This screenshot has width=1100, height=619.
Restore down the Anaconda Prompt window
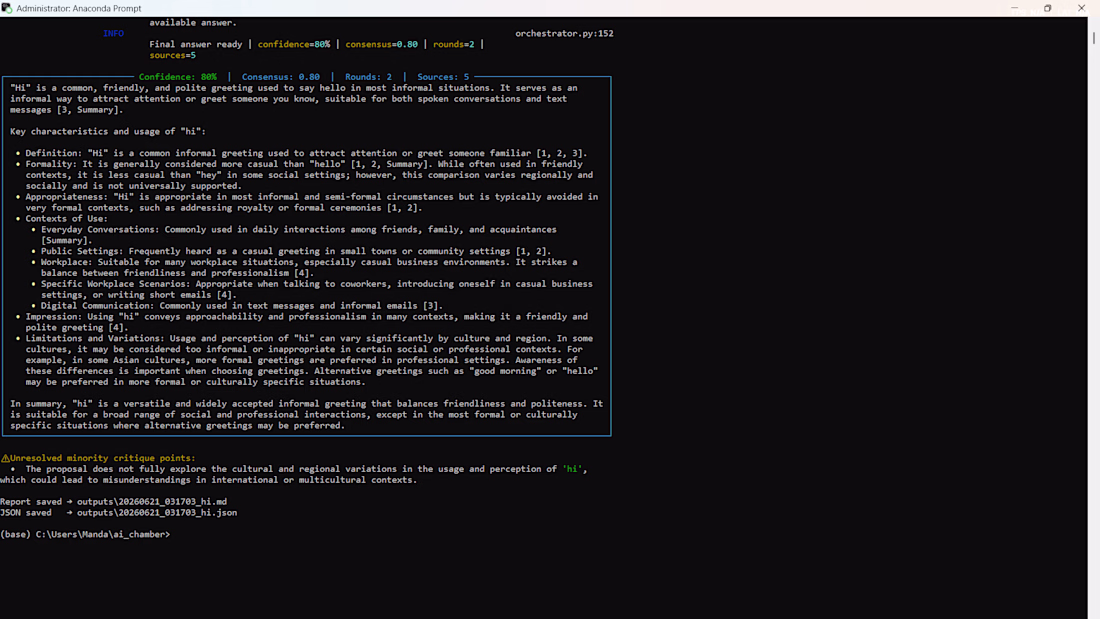(x=1047, y=8)
